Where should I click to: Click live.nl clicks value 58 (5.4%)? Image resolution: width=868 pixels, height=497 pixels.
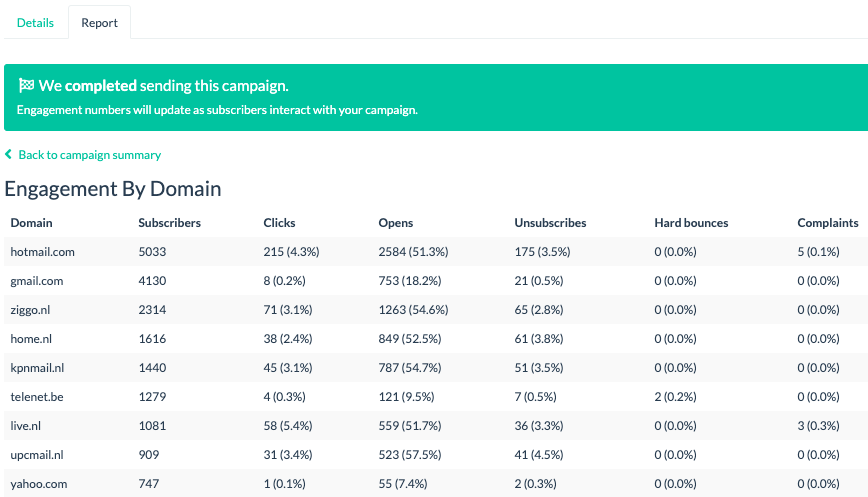click(x=288, y=426)
